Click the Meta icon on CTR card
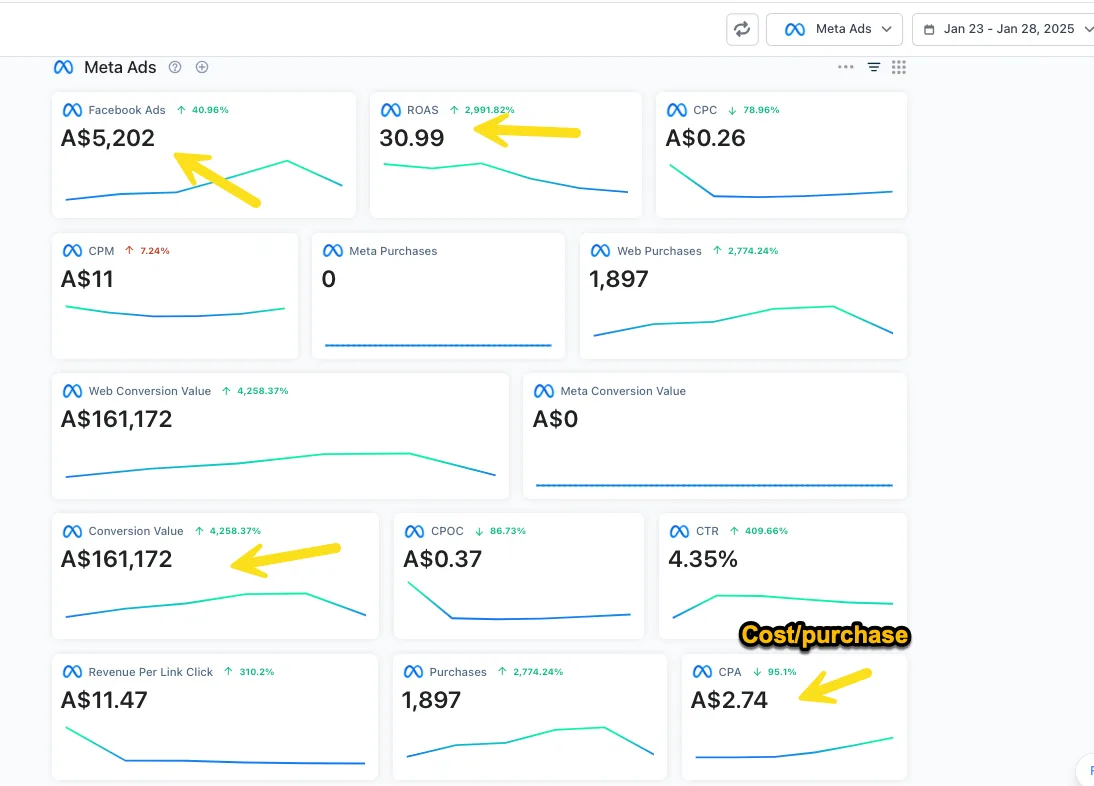Viewport: 1094px width, 786px height. tap(680, 531)
